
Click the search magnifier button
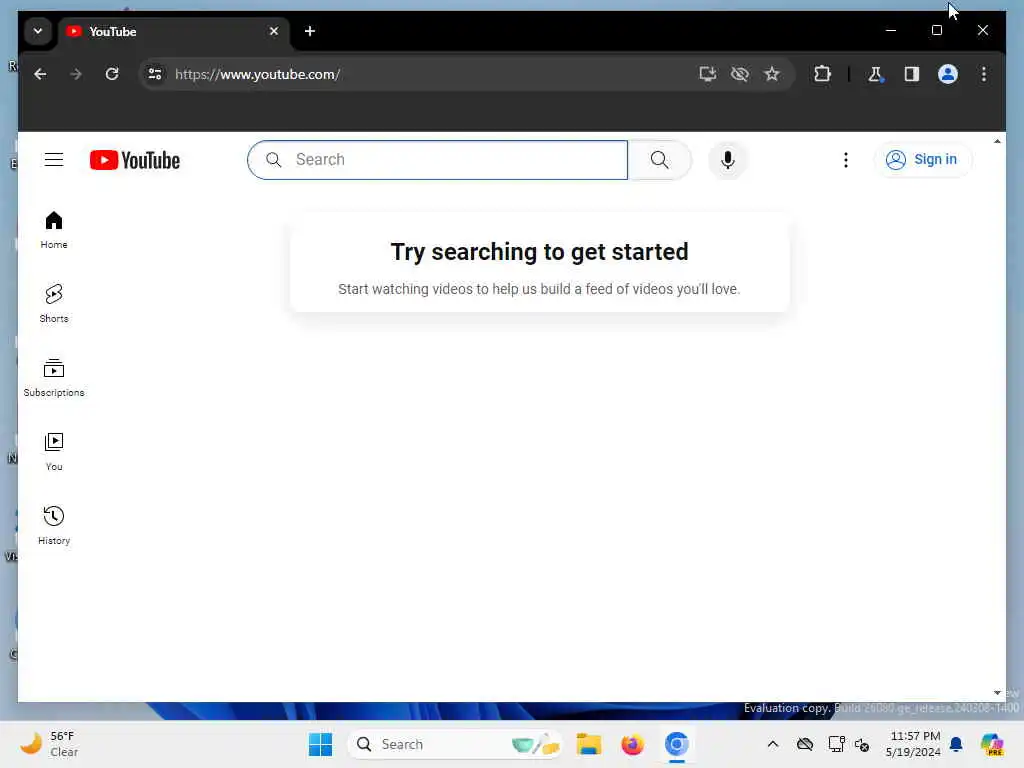click(x=660, y=159)
